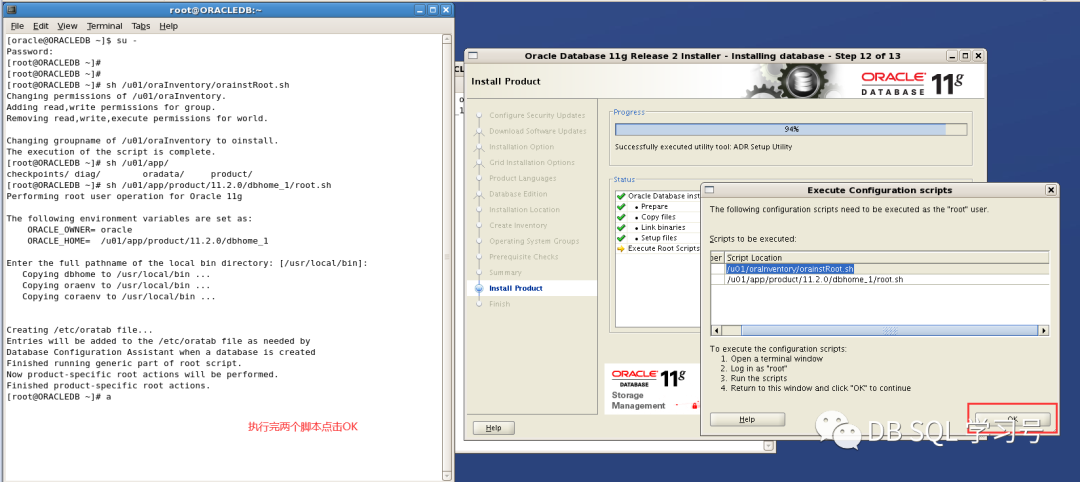The width and height of the screenshot is (1080, 482).
Task: Maximize the root@ORACLEDB terminal window
Action: [433, 10]
